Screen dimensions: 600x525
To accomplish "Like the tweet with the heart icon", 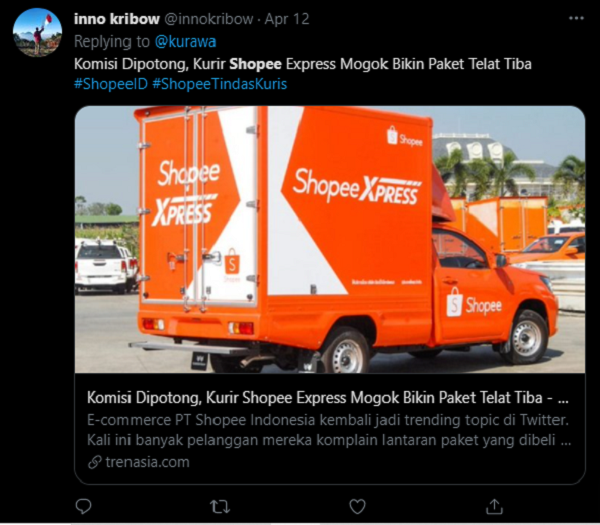I will tap(357, 507).
